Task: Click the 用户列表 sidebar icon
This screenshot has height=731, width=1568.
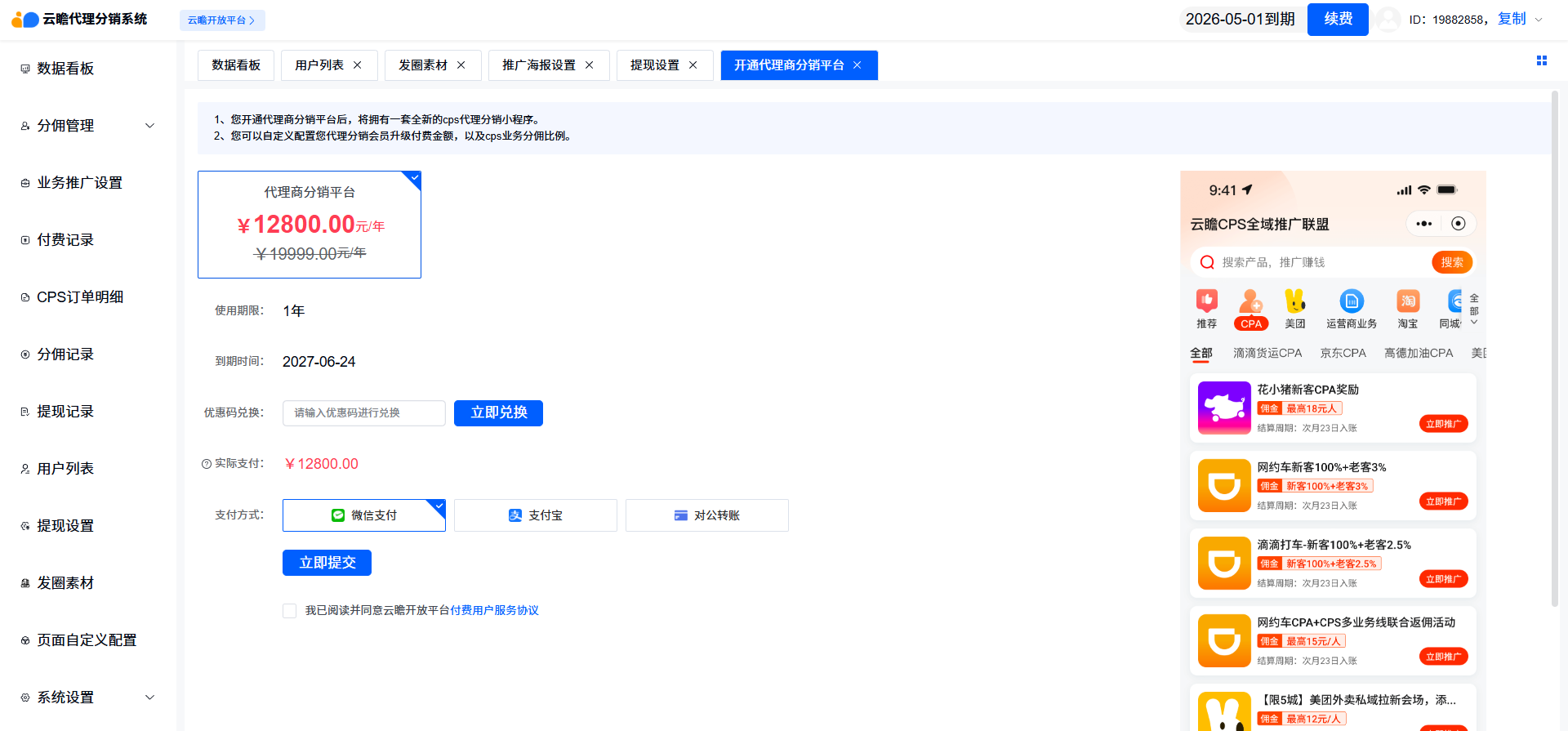Action: (25, 469)
